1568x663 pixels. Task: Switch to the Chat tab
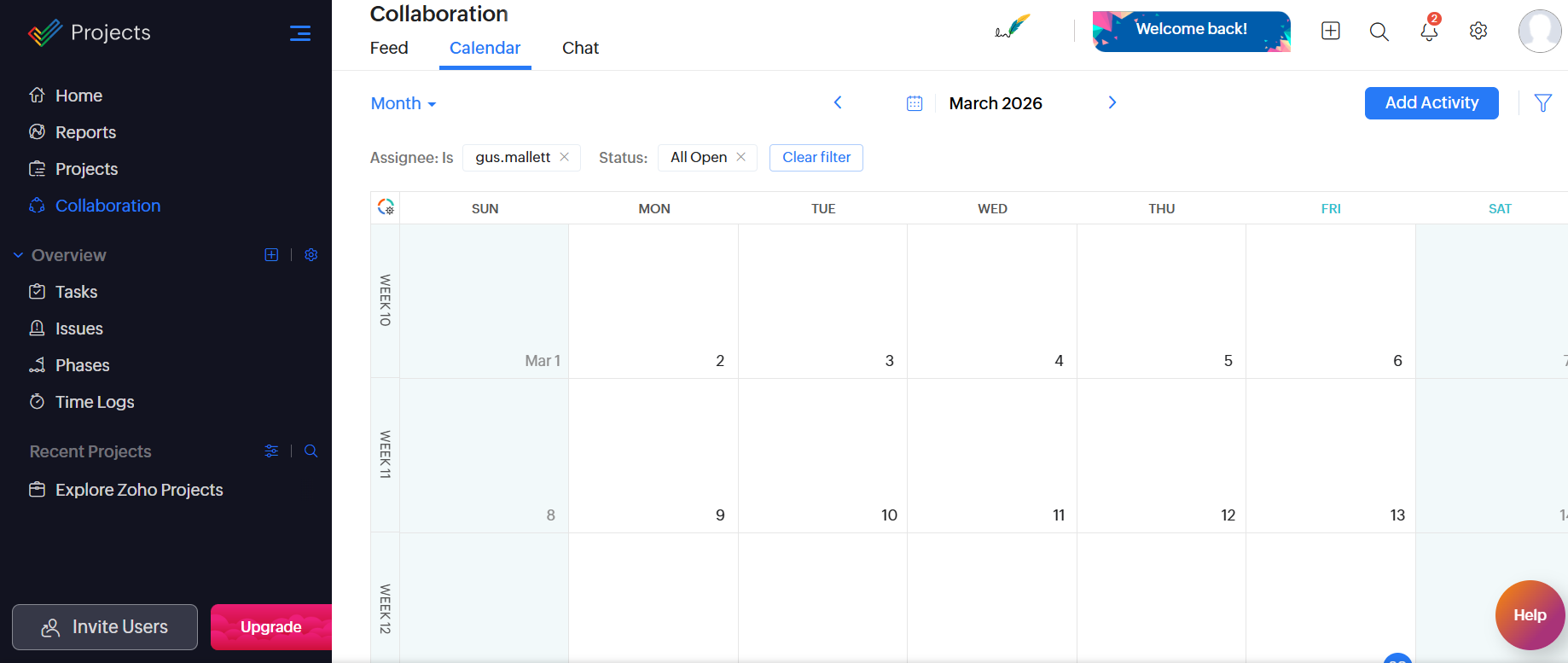point(580,48)
